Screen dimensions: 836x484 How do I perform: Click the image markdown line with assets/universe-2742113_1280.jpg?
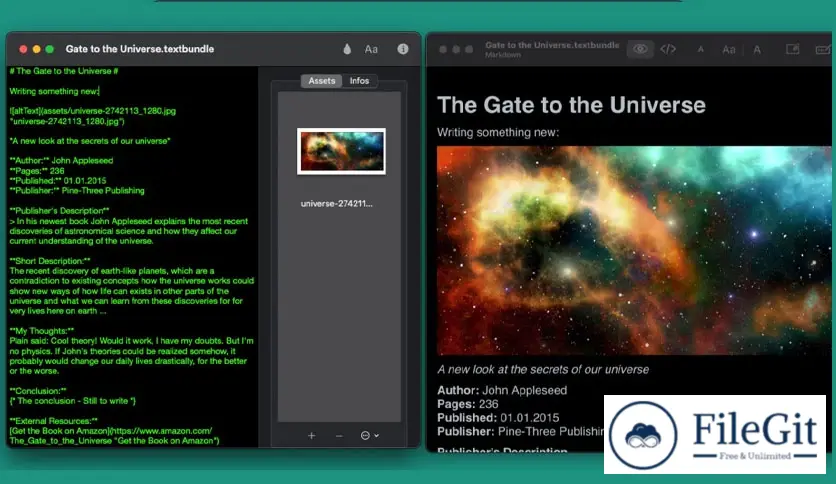coord(93,116)
